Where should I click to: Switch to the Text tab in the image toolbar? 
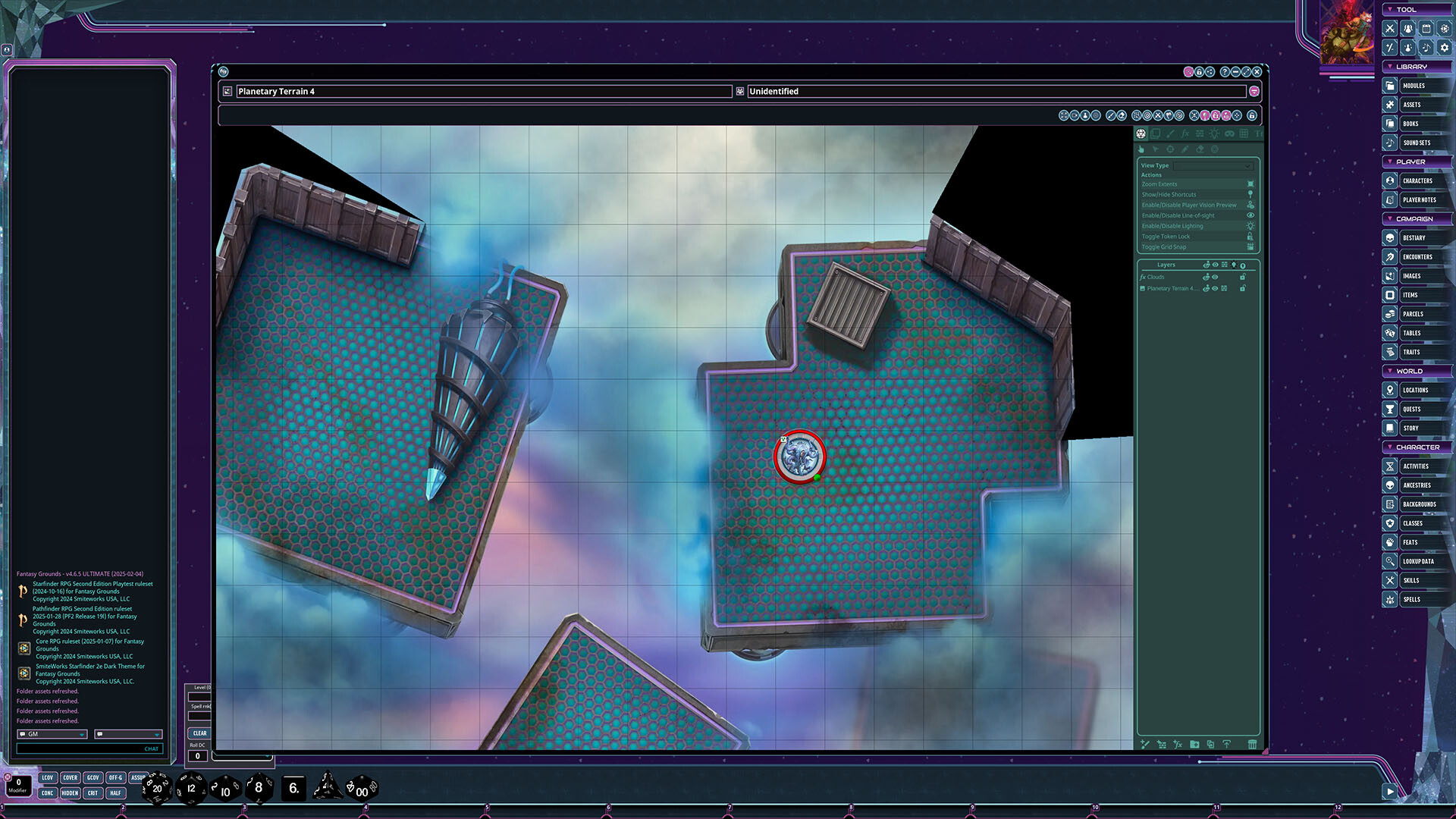tap(1259, 133)
